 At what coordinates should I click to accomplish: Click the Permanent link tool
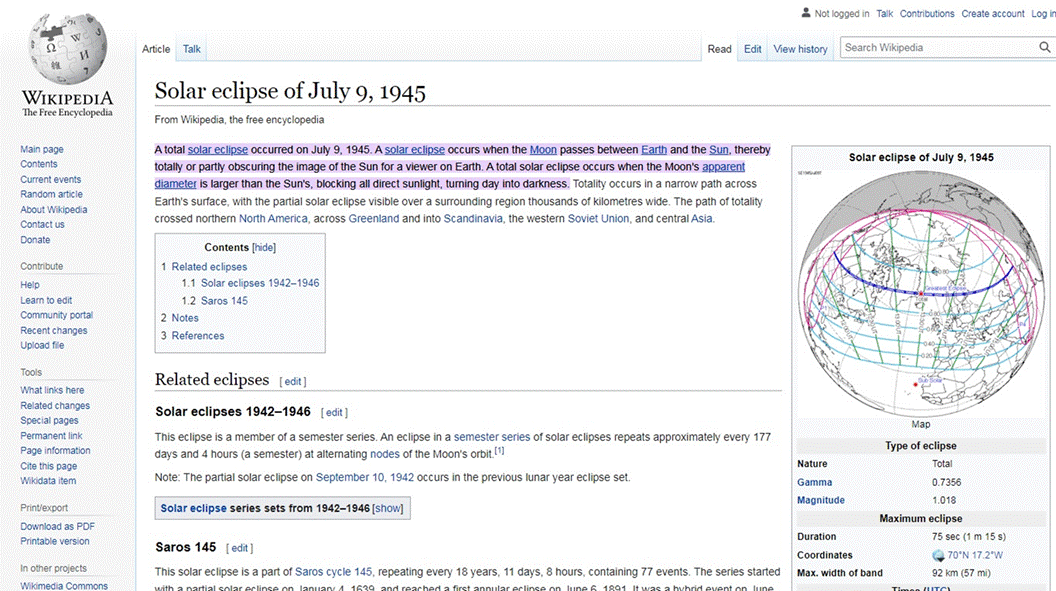[x=51, y=436]
